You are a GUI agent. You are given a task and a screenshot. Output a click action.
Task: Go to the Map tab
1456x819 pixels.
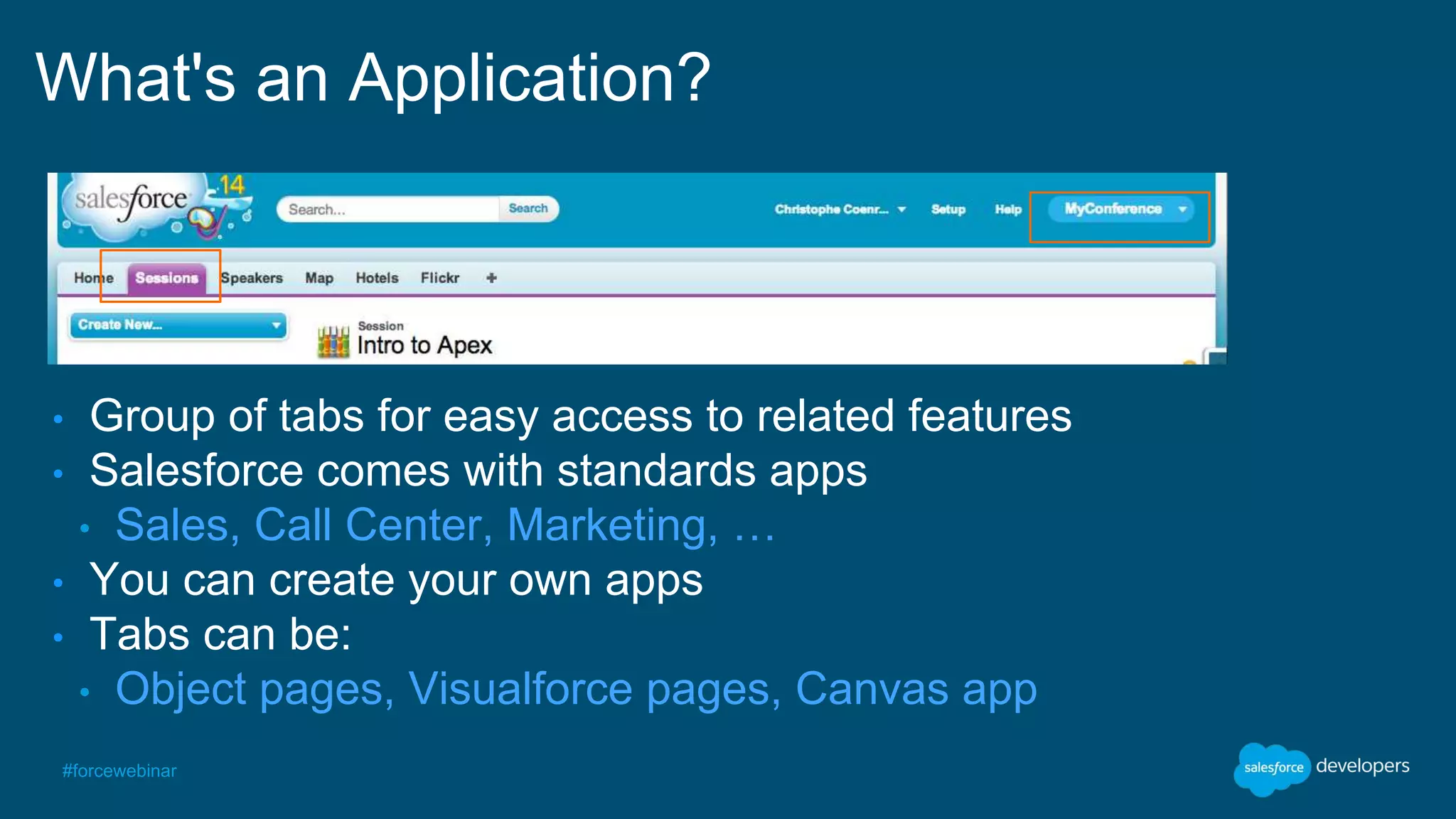point(319,278)
